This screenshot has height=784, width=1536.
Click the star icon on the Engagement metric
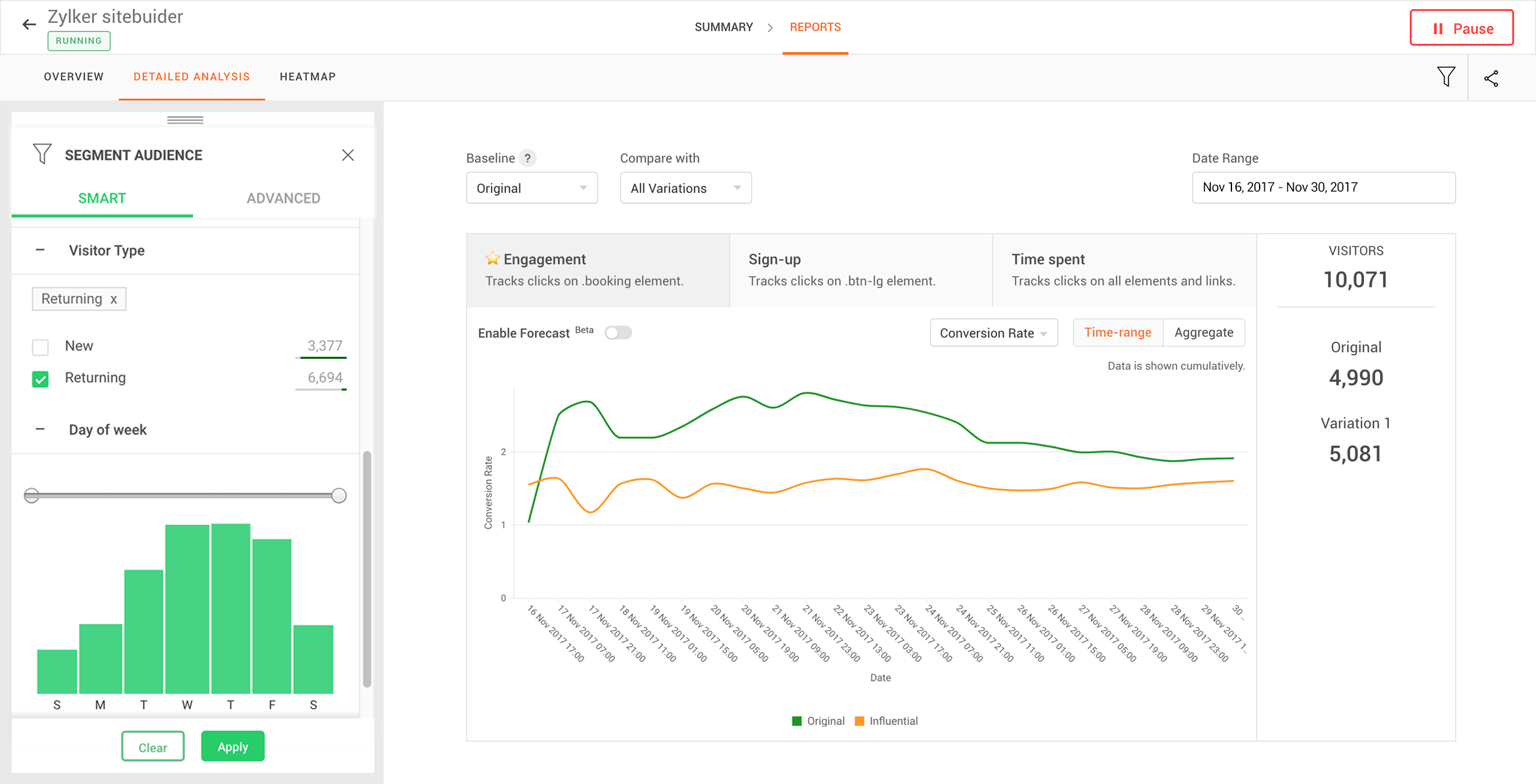492,258
